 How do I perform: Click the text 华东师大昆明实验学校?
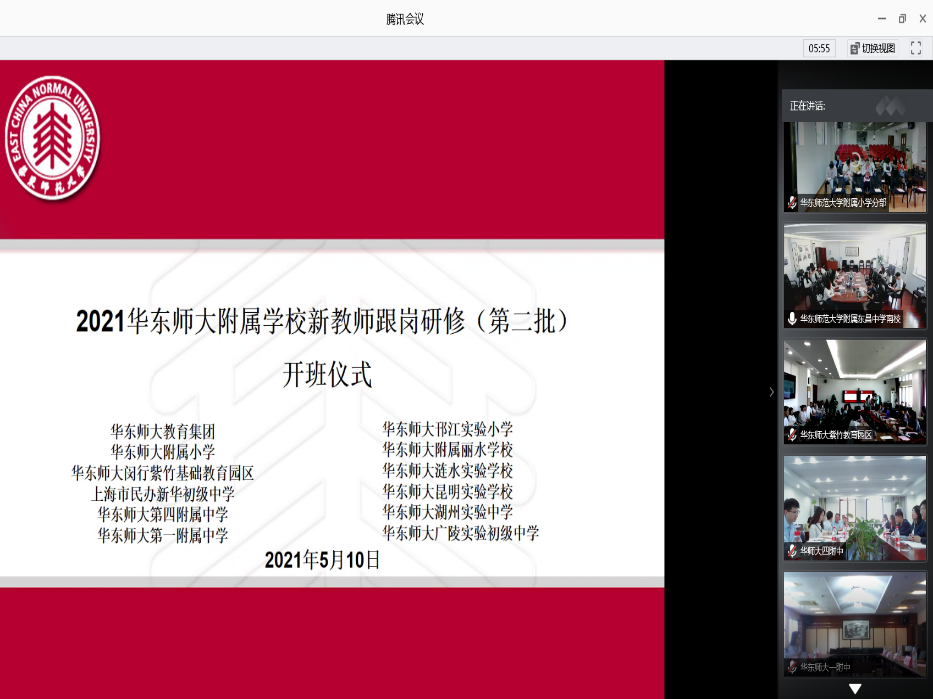click(x=447, y=491)
